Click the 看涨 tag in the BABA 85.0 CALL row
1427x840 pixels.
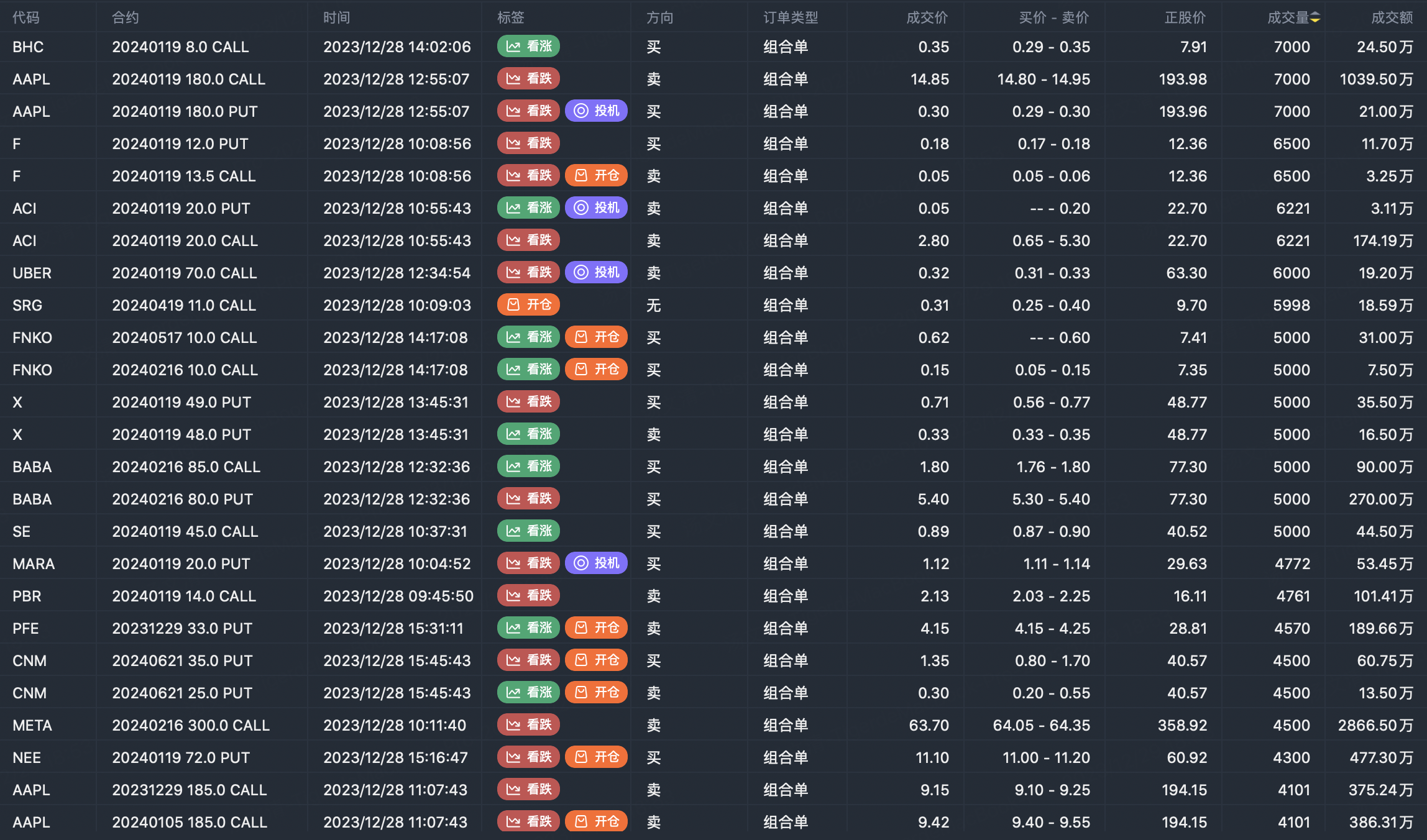(x=528, y=467)
